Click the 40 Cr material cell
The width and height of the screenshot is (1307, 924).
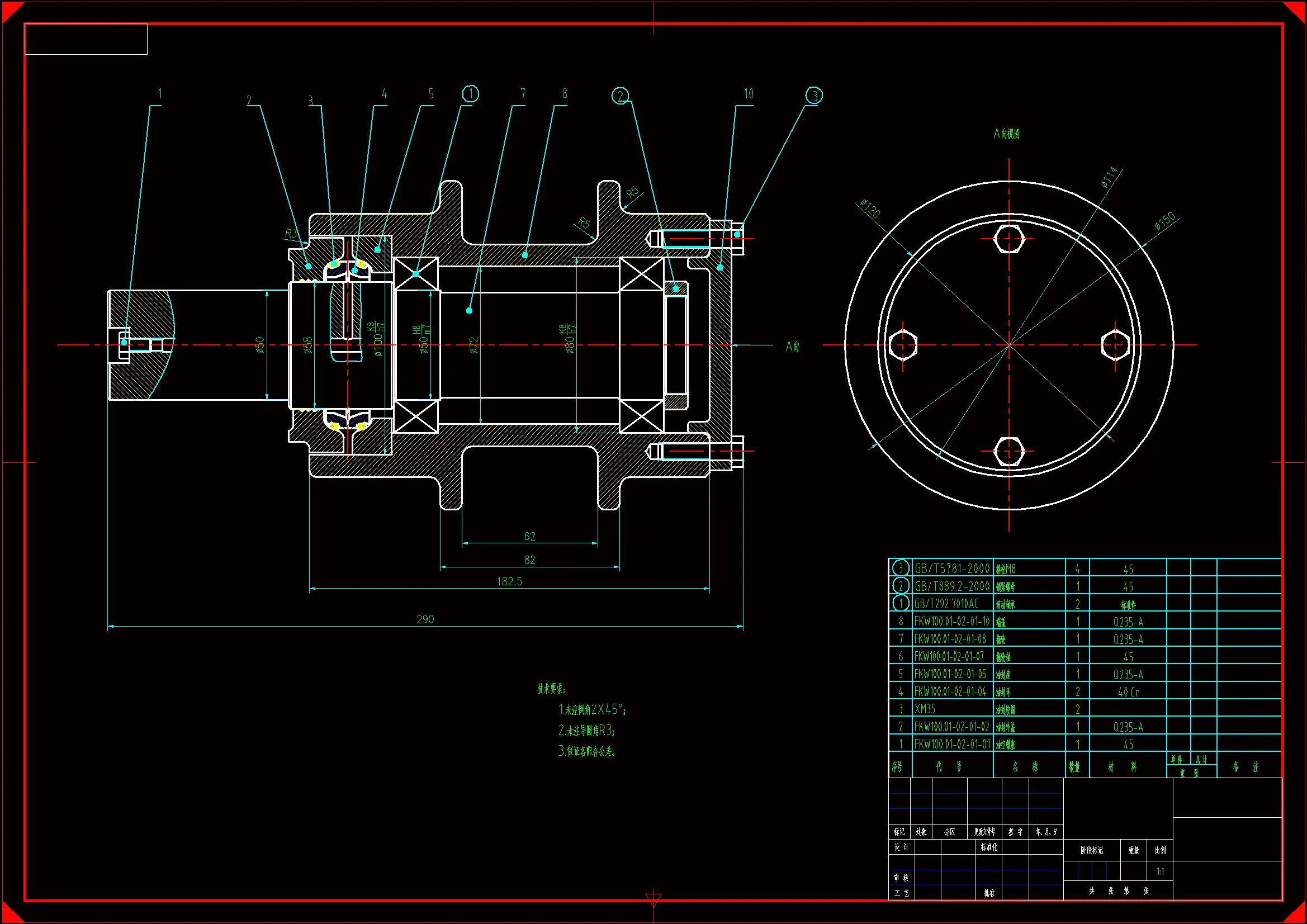tap(1128, 691)
